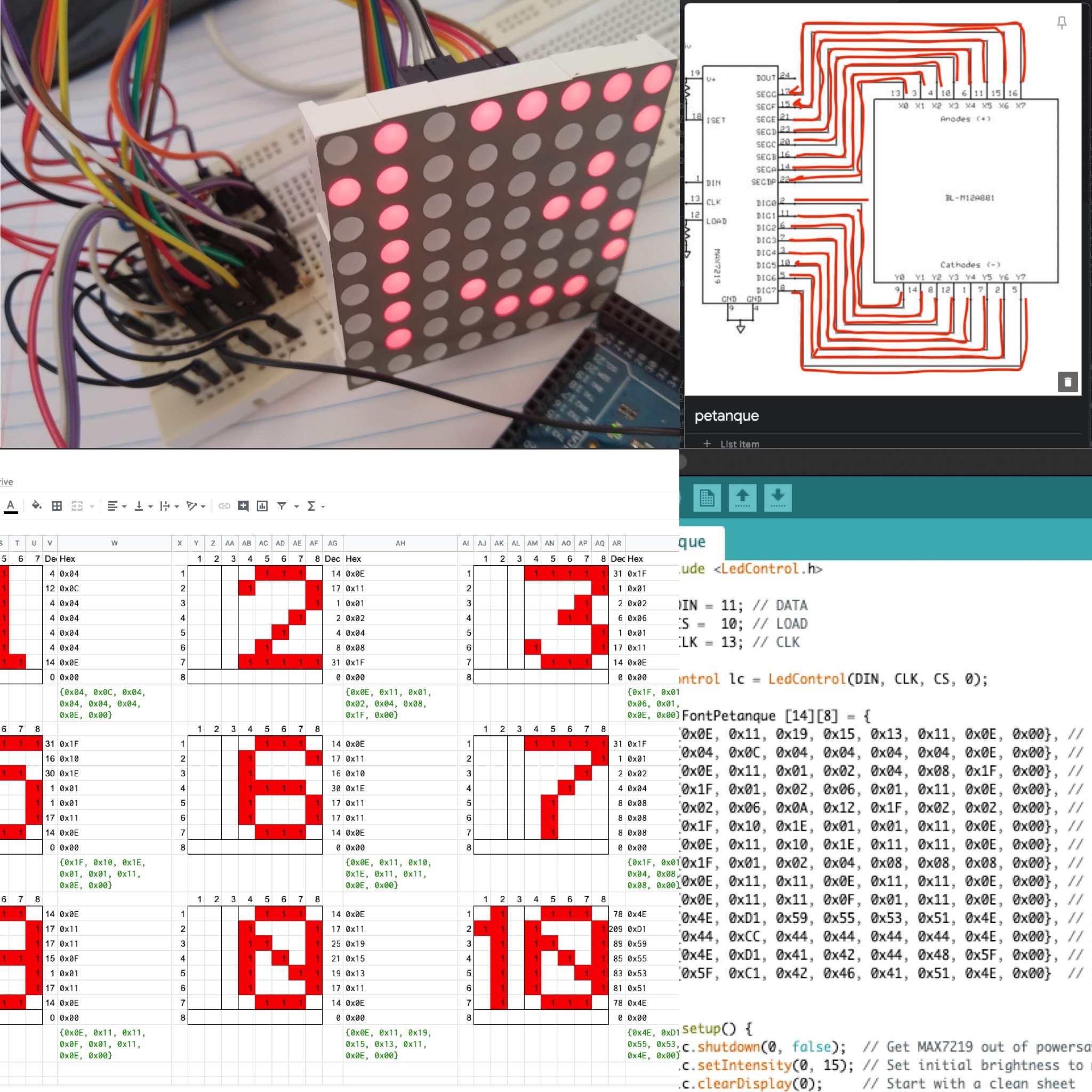Expand filter views dropdown arrow

(x=296, y=507)
